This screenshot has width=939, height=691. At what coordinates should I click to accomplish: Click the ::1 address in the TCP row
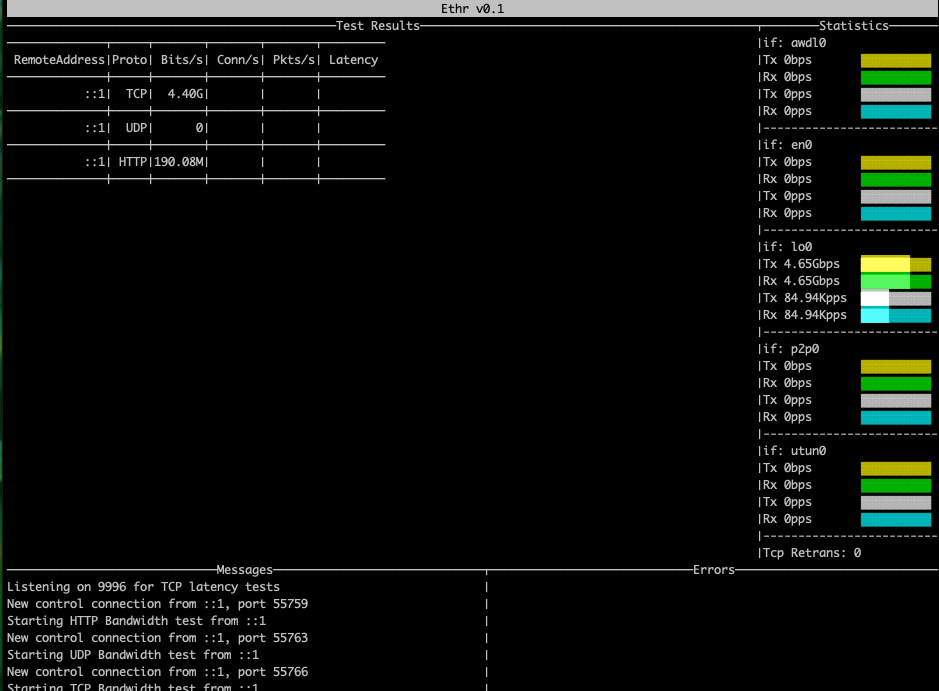(95, 94)
